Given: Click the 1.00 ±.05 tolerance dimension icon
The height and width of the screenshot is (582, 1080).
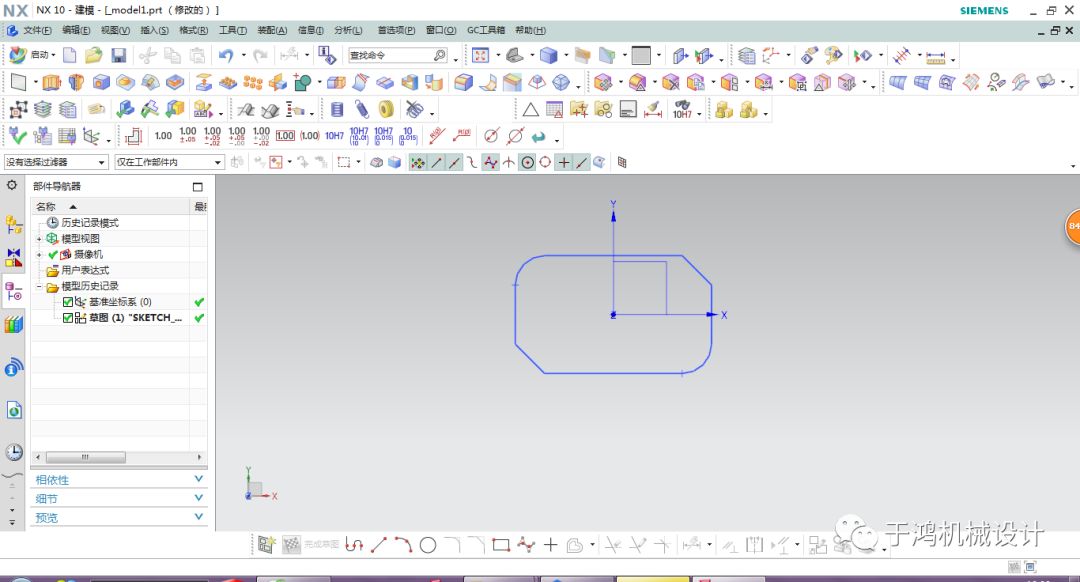Looking at the screenshot, I should click(x=188, y=136).
